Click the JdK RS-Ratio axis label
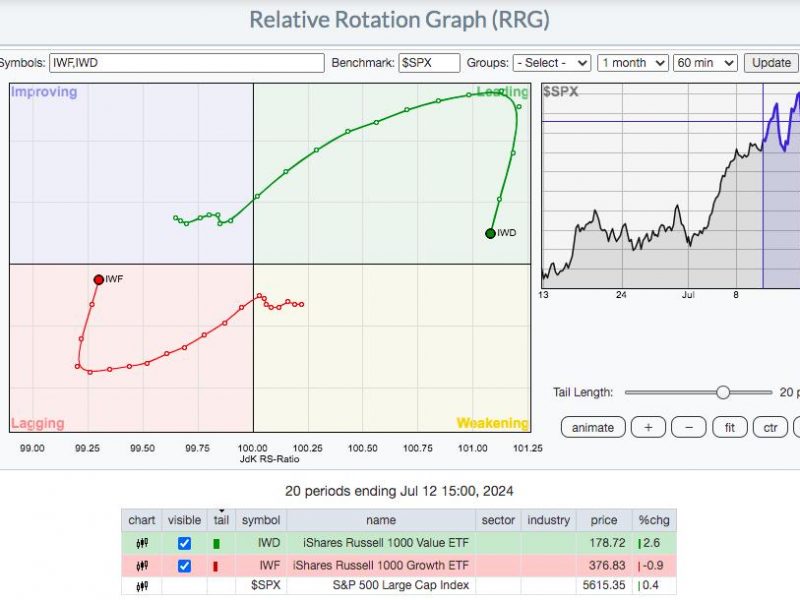800x600 pixels. (269, 459)
